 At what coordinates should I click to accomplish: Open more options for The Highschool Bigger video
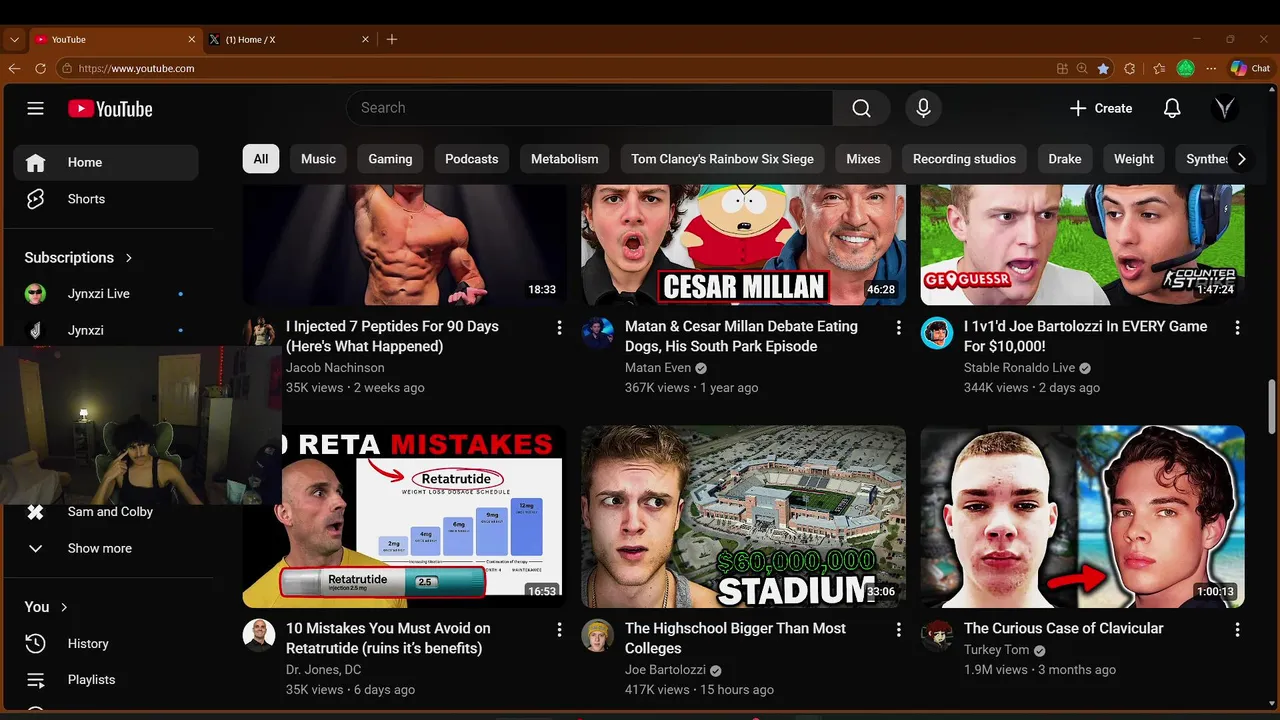(x=898, y=630)
